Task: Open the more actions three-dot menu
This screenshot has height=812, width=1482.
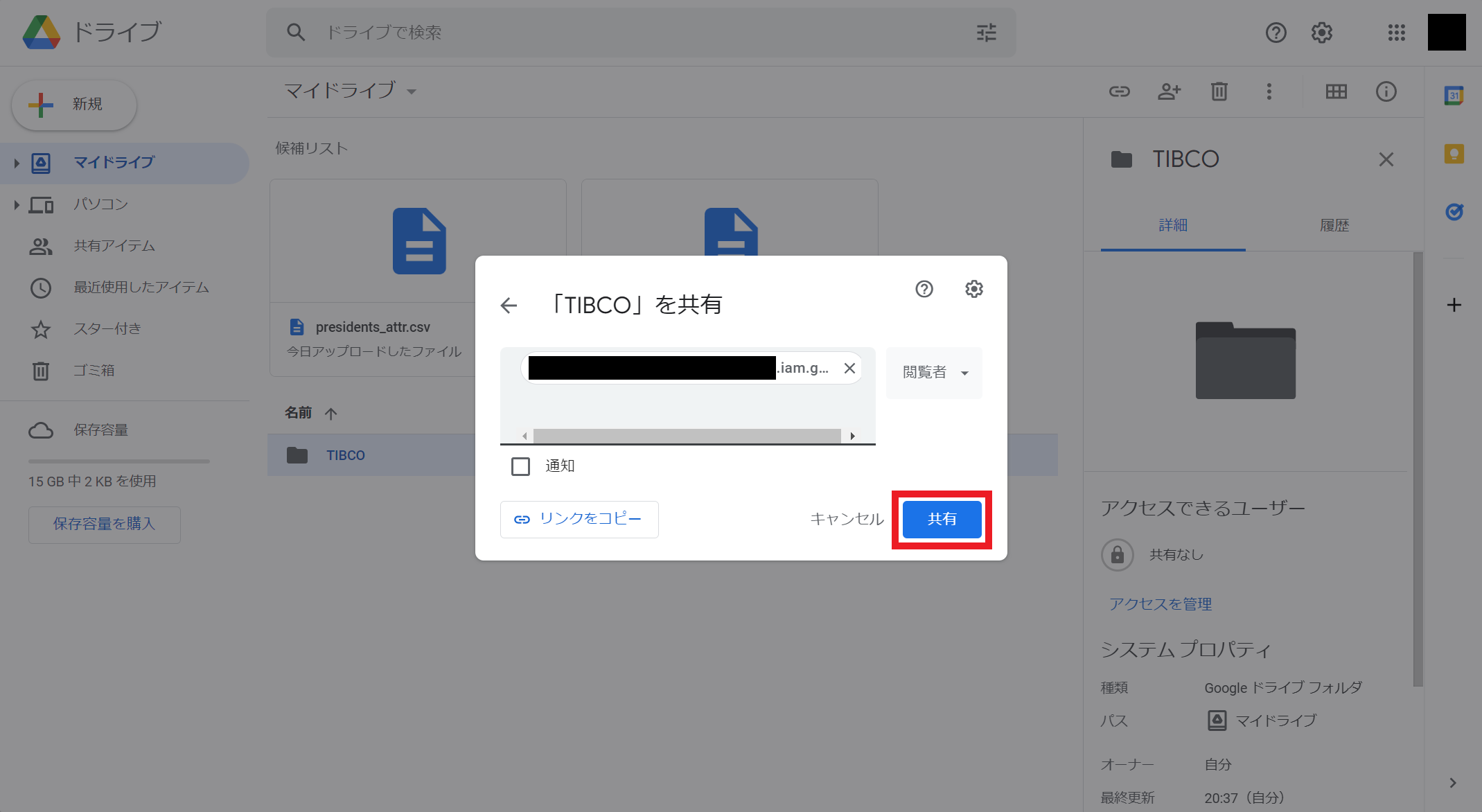Action: 1269,91
